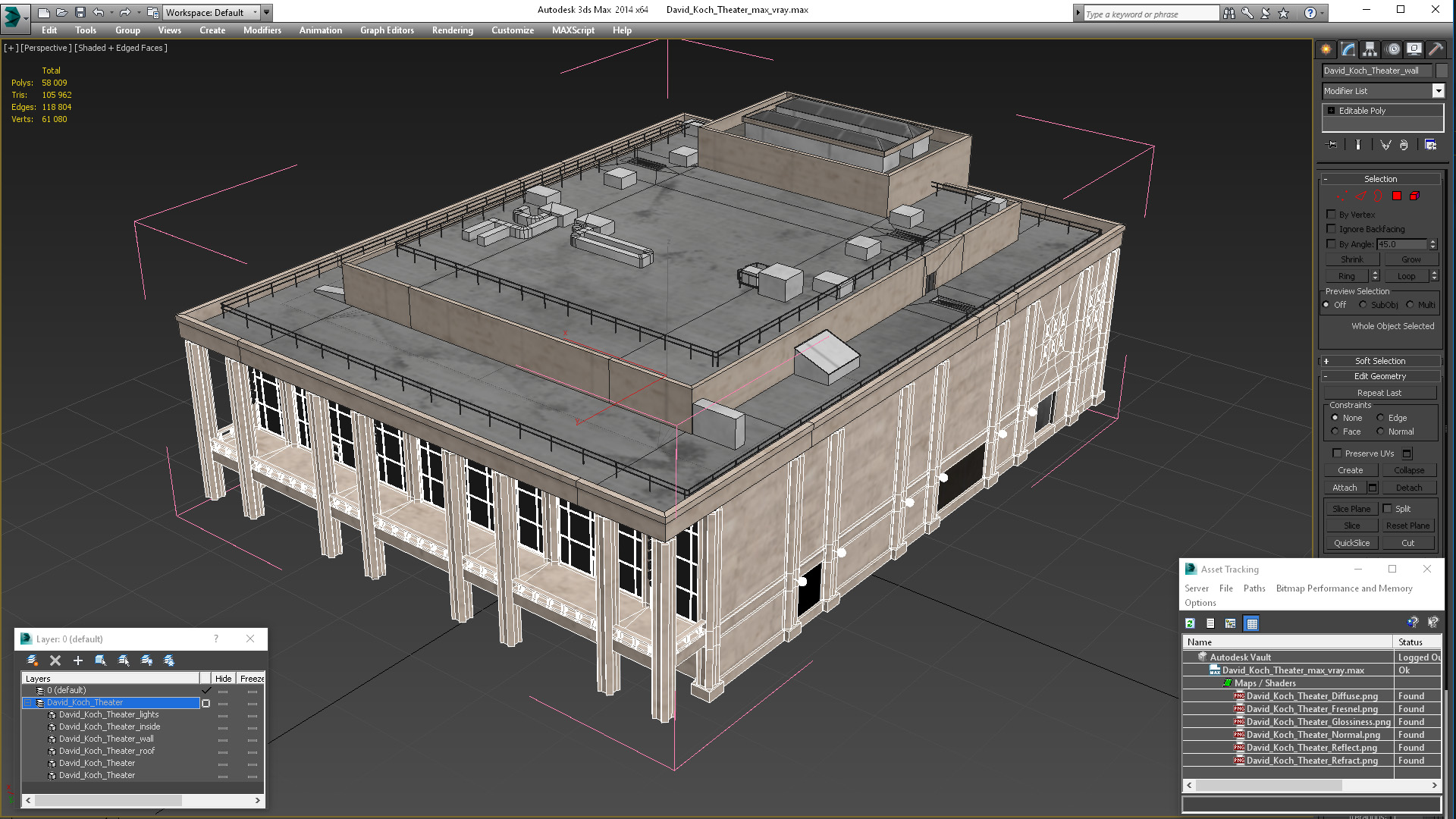Enable Preserve UVs checkbox

1338,453
